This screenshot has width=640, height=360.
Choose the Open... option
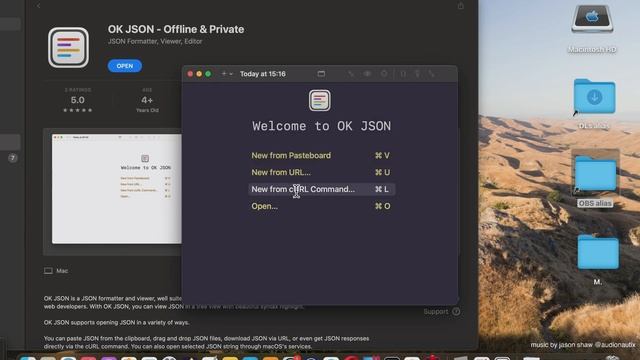[321, 206]
